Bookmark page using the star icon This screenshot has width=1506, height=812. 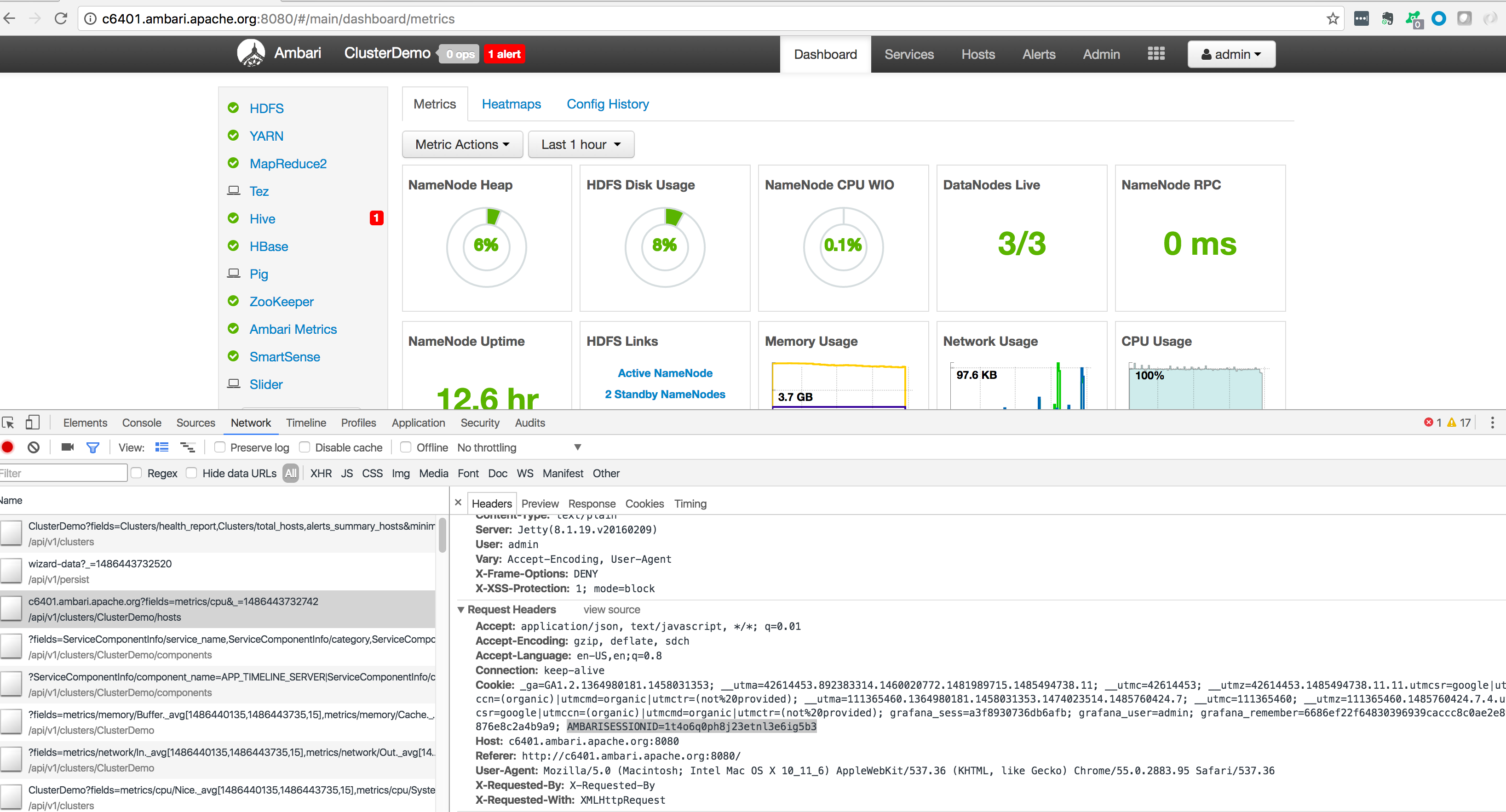pos(1333,19)
